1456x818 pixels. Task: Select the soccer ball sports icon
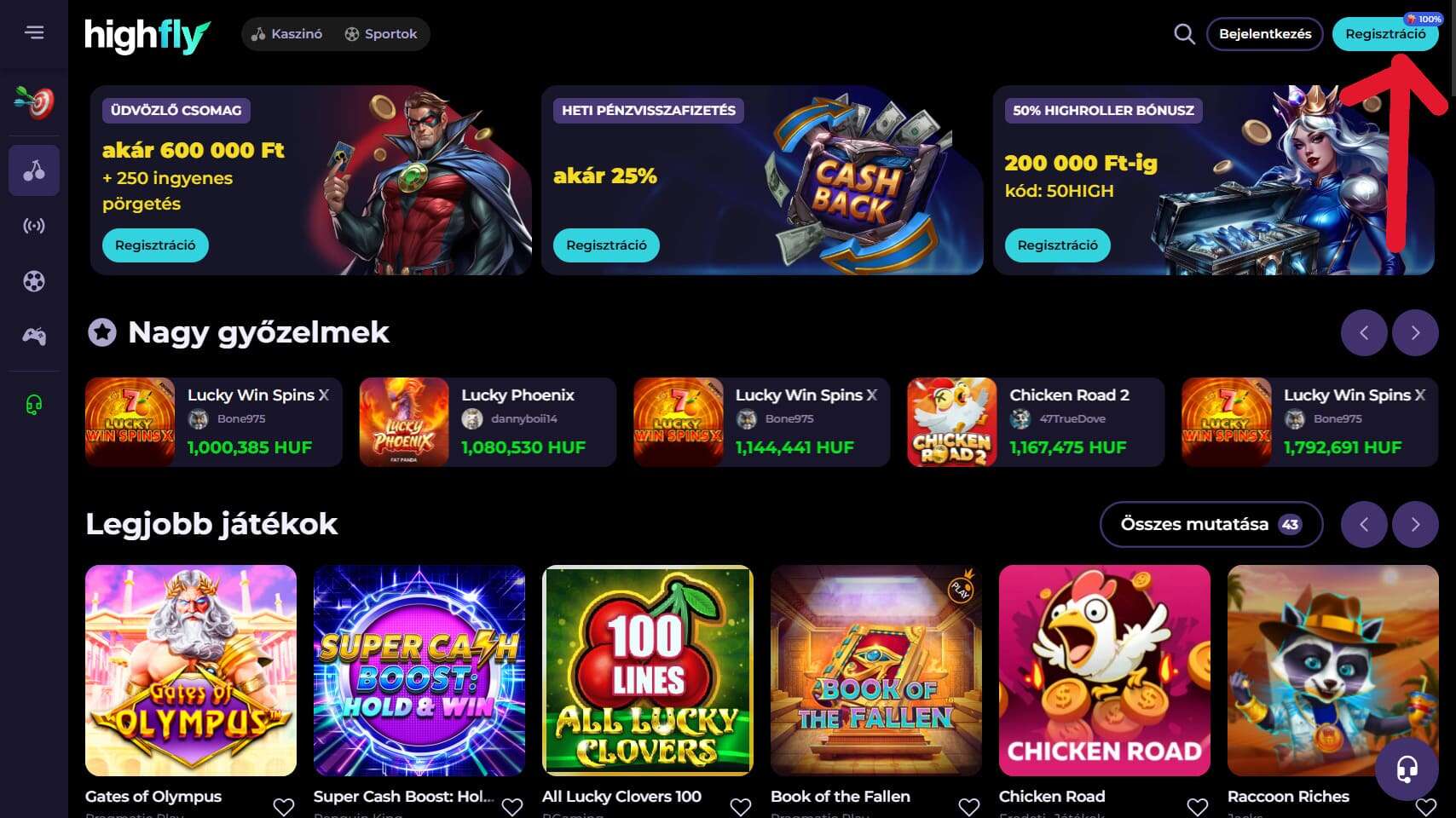(x=34, y=281)
